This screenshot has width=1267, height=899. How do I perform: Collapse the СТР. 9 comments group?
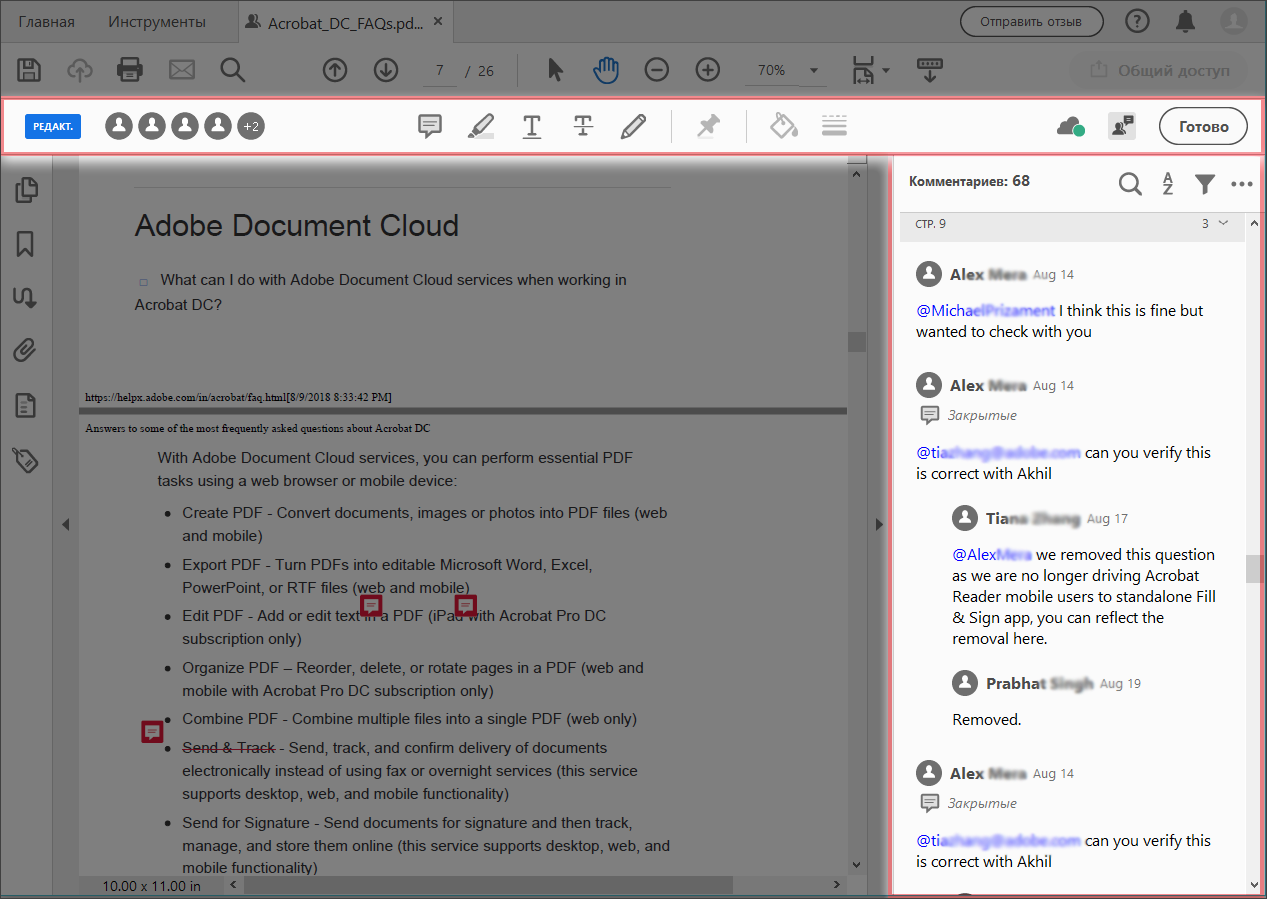1223,223
